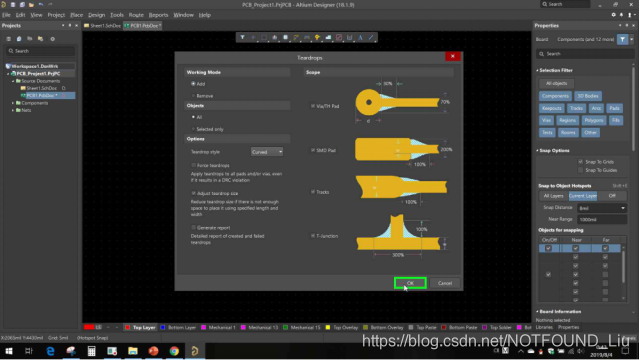Enable the Snap To Guides checkbox

tap(581, 170)
